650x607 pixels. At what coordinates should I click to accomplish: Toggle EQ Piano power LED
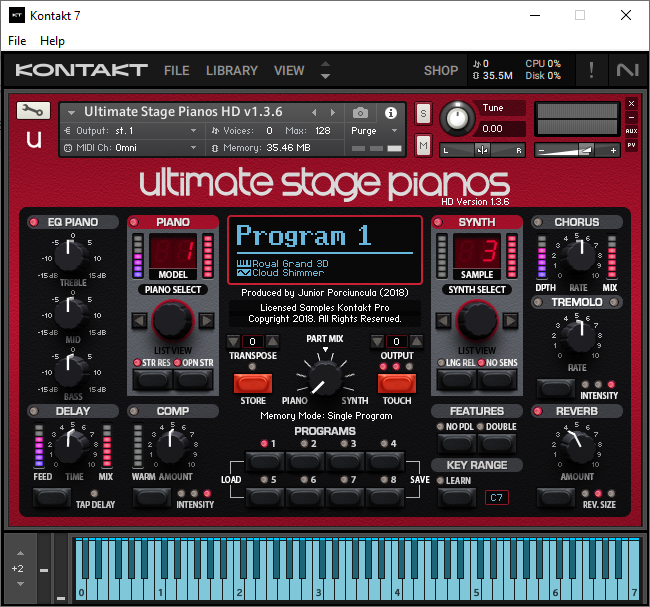(x=34, y=222)
